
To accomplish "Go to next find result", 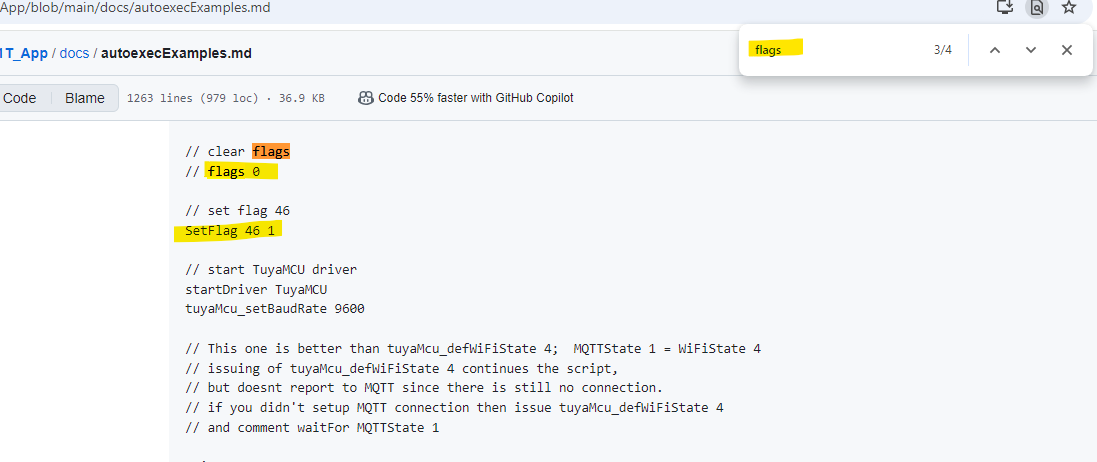I will pos(1031,50).
